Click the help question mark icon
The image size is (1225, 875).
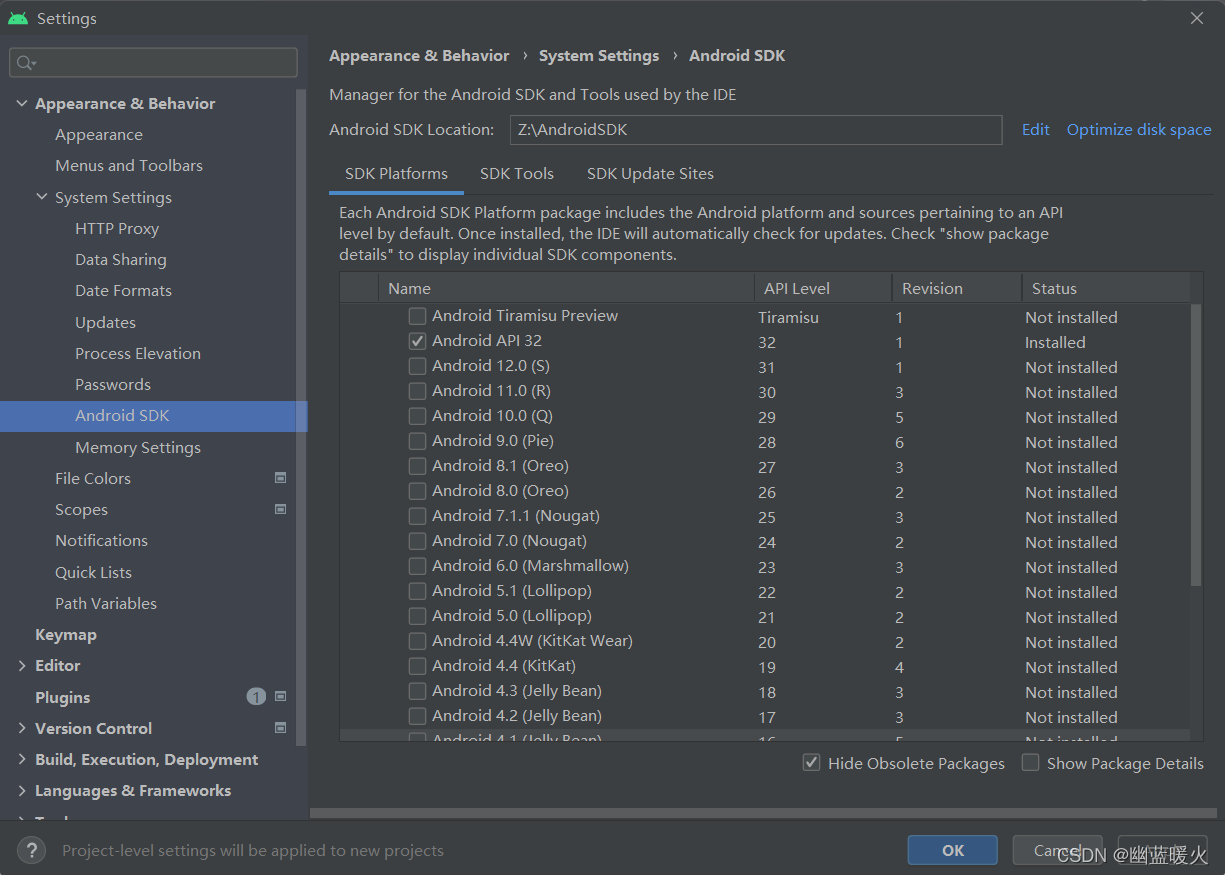point(32,850)
